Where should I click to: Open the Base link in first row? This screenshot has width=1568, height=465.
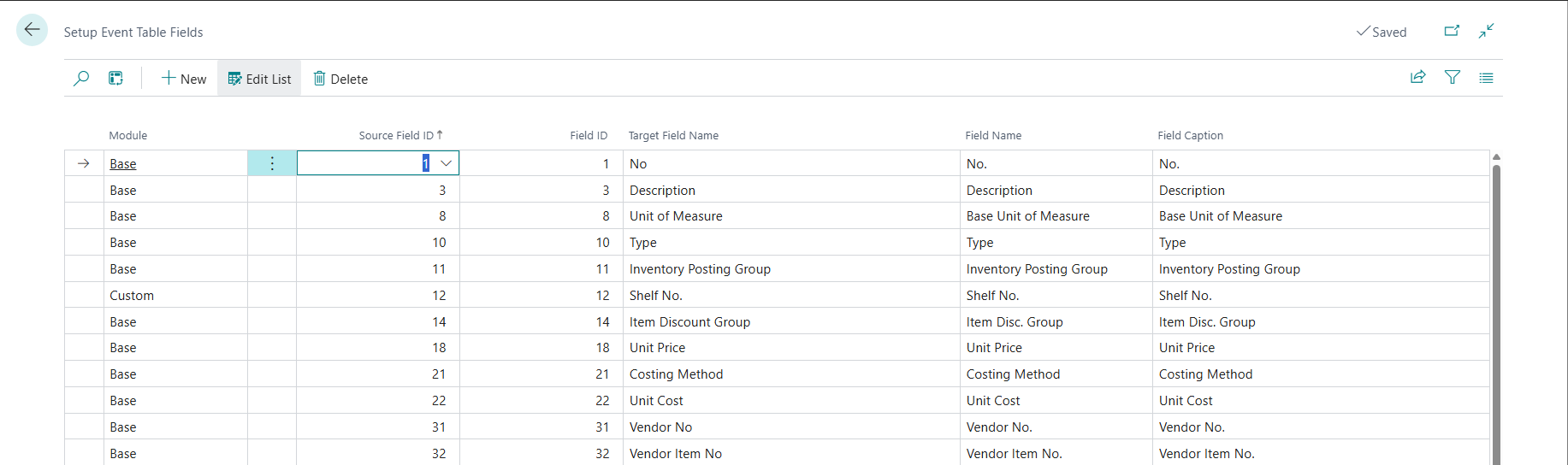[x=123, y=164]
